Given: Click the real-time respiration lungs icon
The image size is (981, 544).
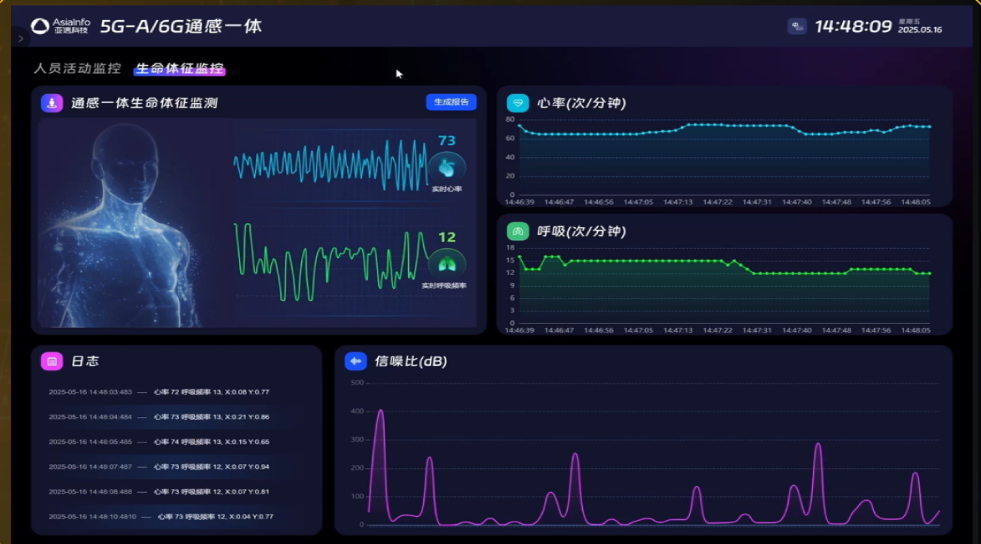Looking at the screenshot, I should point(446,264).
